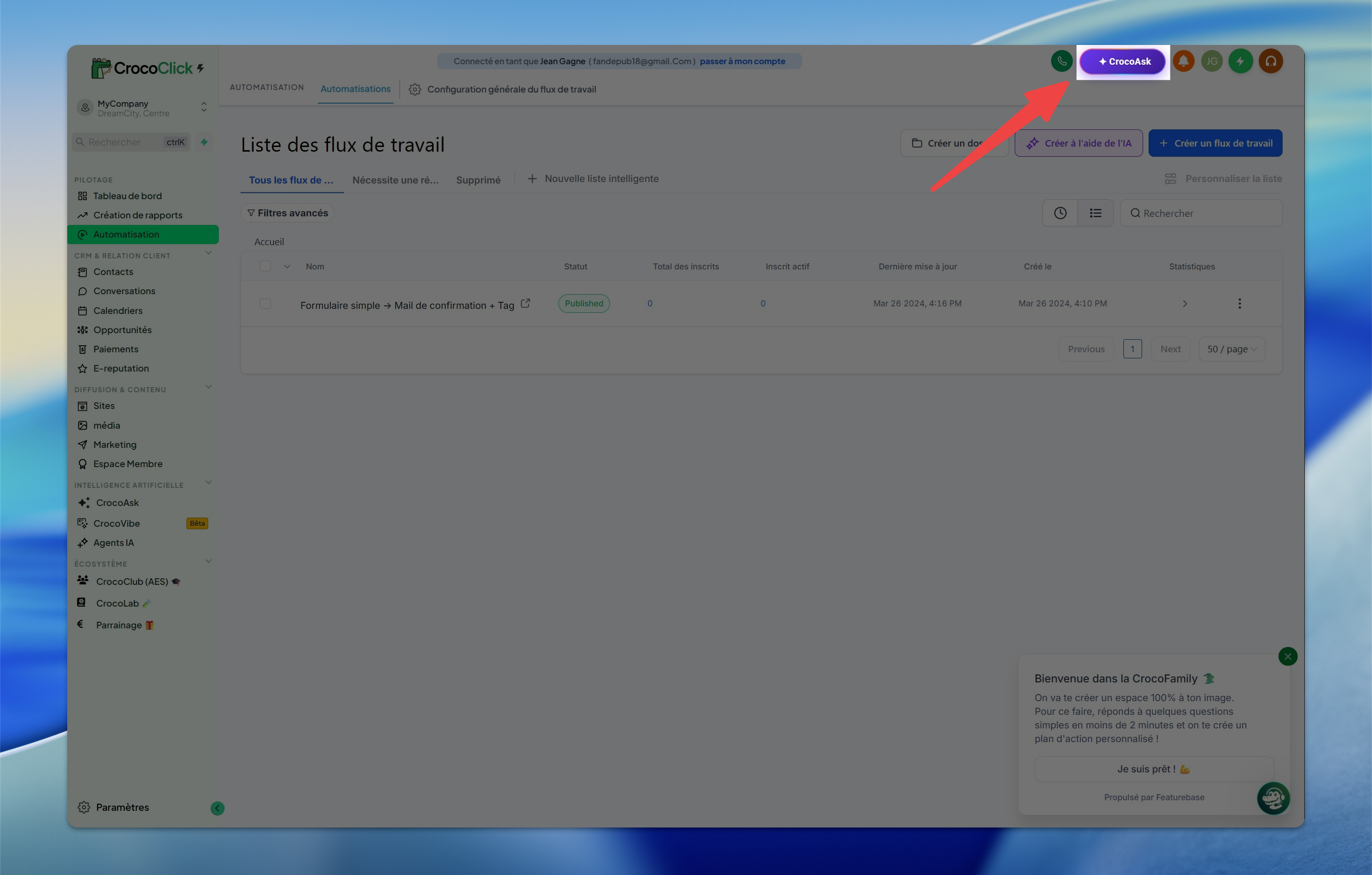The height and width of the screenshot is (875, 1372).
Task: Collapse the Écosystème section
Action: [209, 562]
